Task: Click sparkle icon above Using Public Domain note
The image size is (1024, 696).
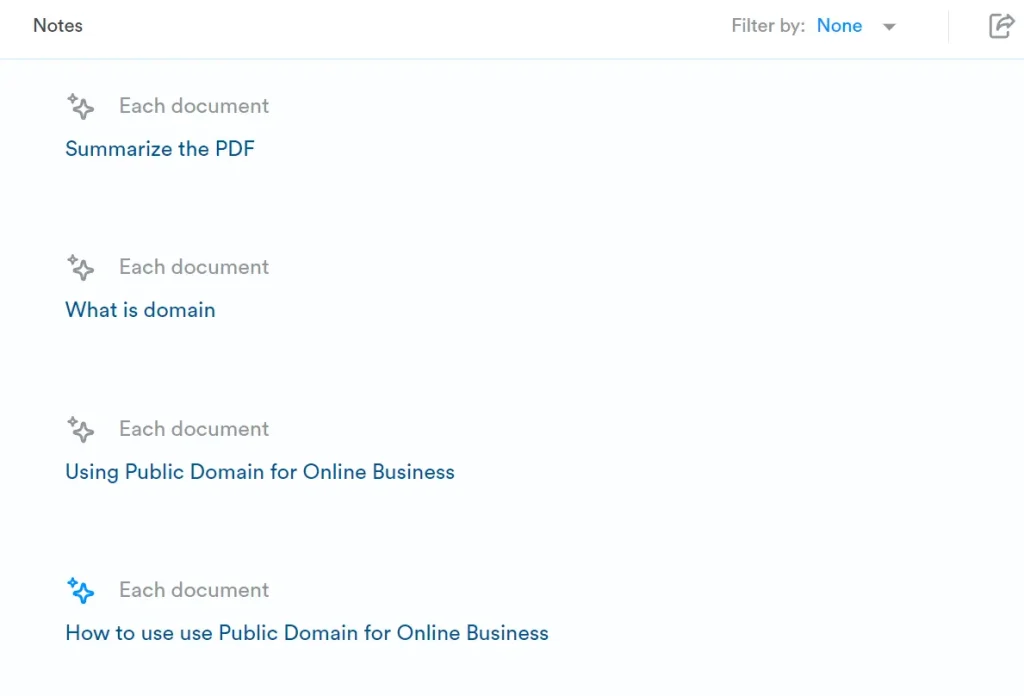Action: [x=80, y=429]
